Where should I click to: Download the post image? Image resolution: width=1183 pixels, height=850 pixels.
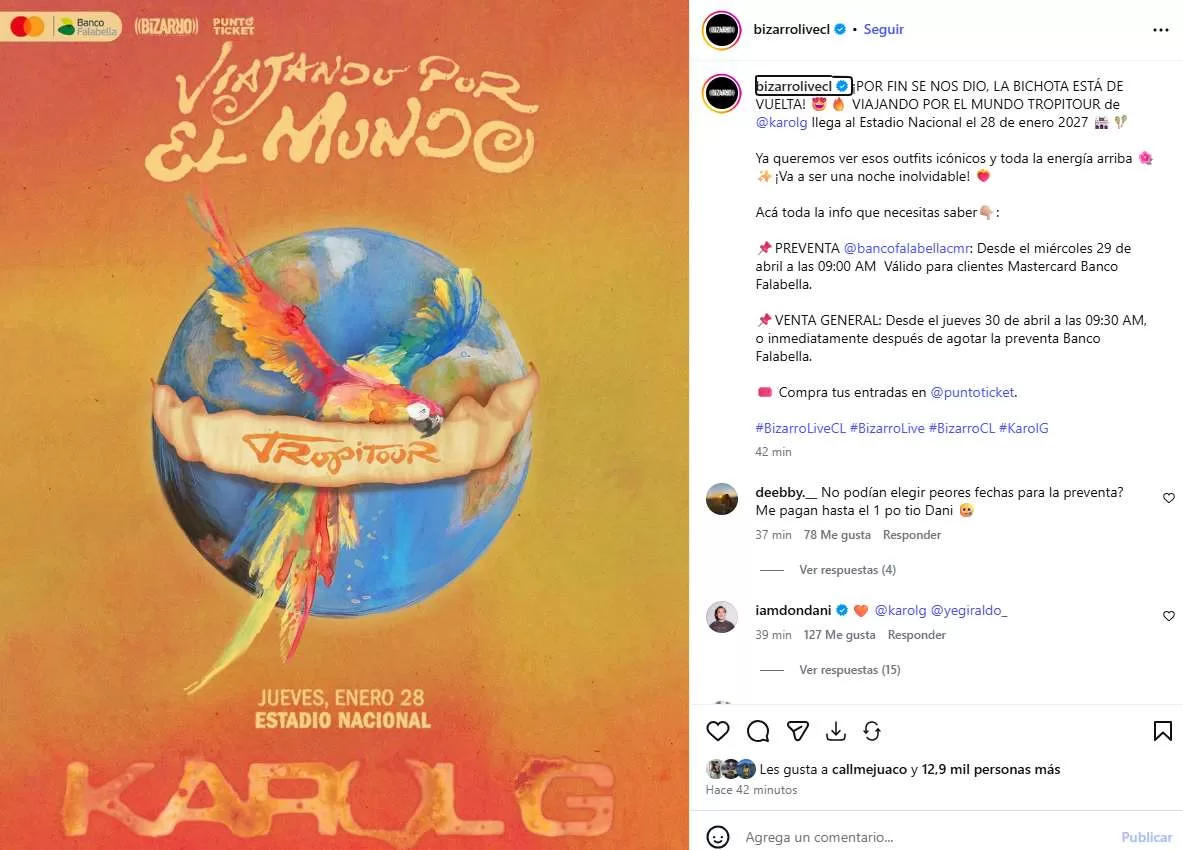[836, 731]
